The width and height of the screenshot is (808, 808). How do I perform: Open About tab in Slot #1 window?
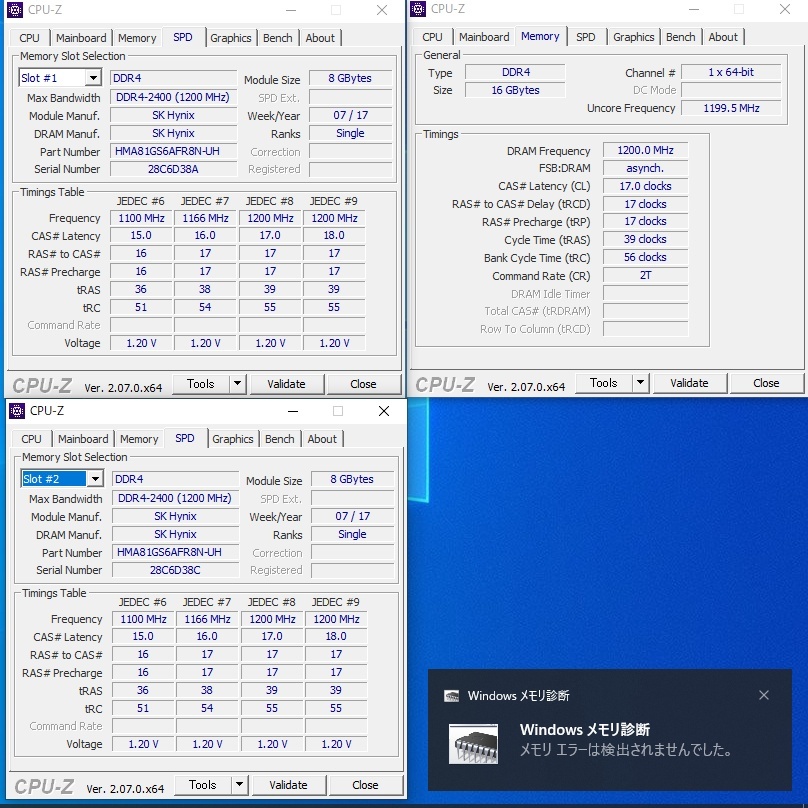click(x=320, y=38)
